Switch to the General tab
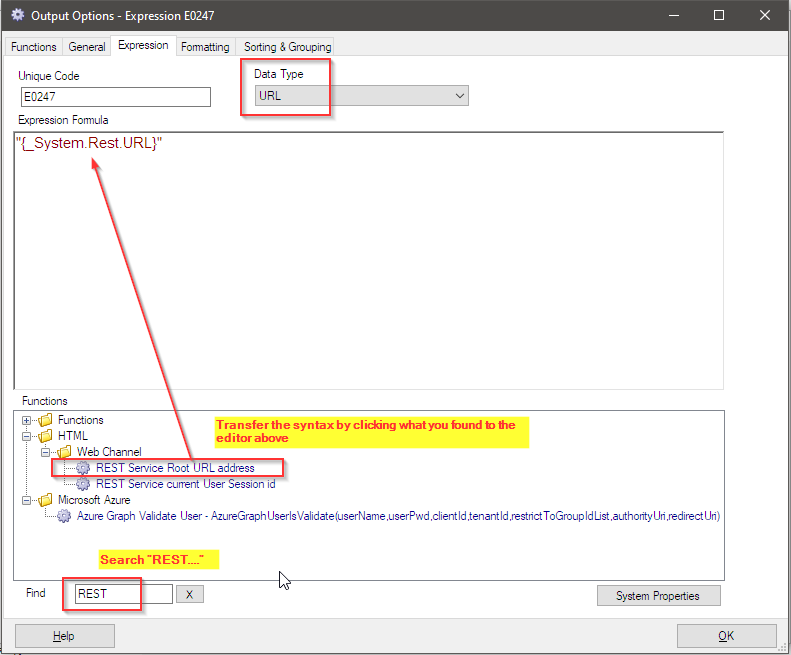Screen dimensions: 791x655 [87, 46]
